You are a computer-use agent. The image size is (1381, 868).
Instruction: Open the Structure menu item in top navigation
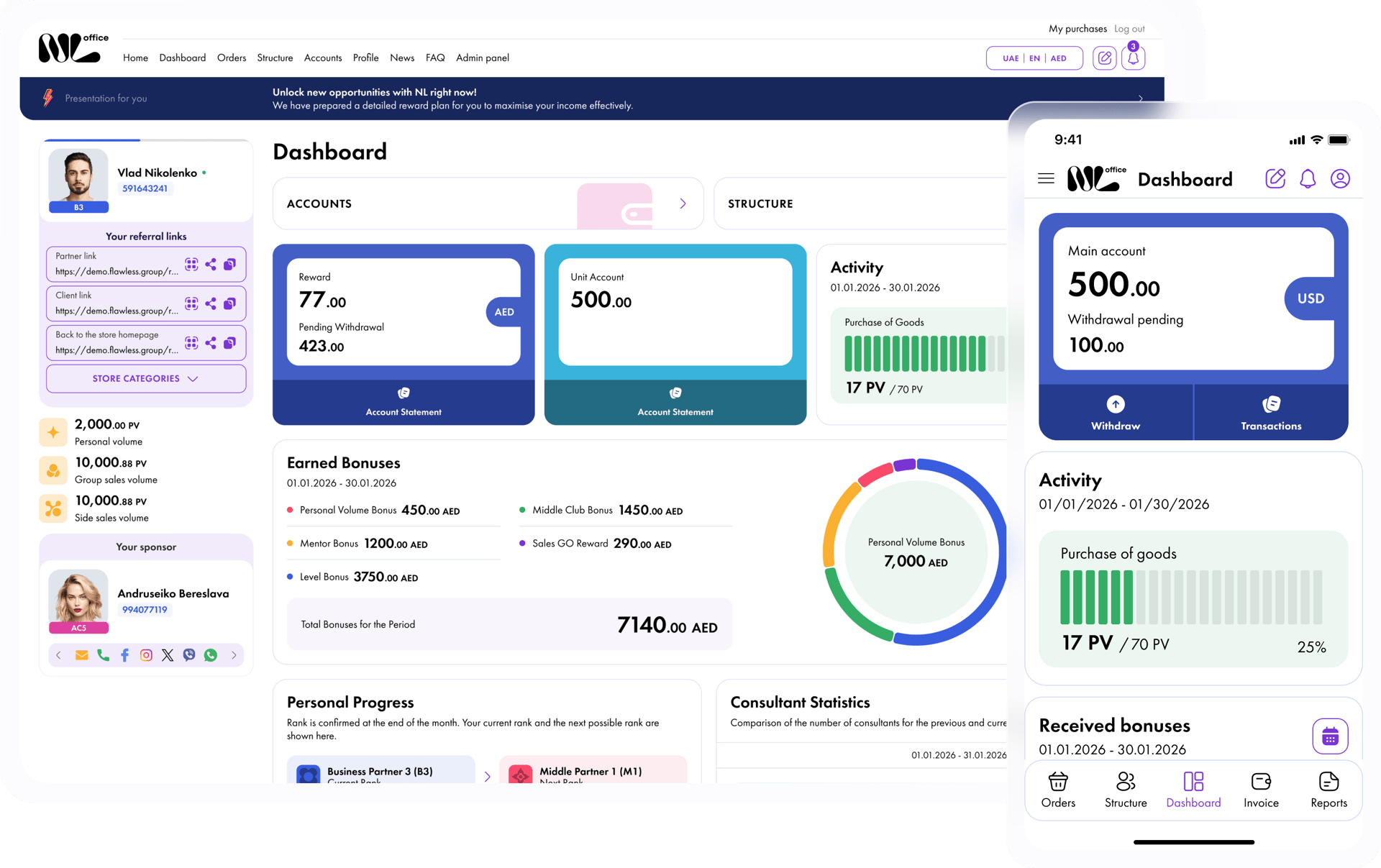pos(275,58)
